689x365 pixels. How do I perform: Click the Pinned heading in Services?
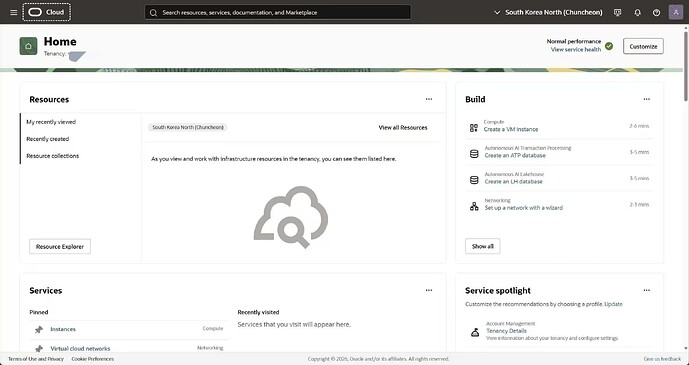39,312
